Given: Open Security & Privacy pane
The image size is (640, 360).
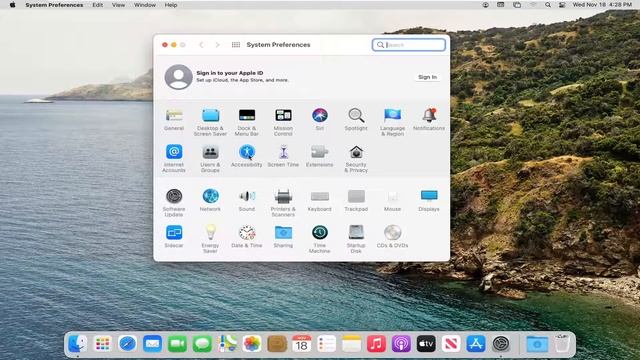Looking at the screenshot, I should pos(356,158).
